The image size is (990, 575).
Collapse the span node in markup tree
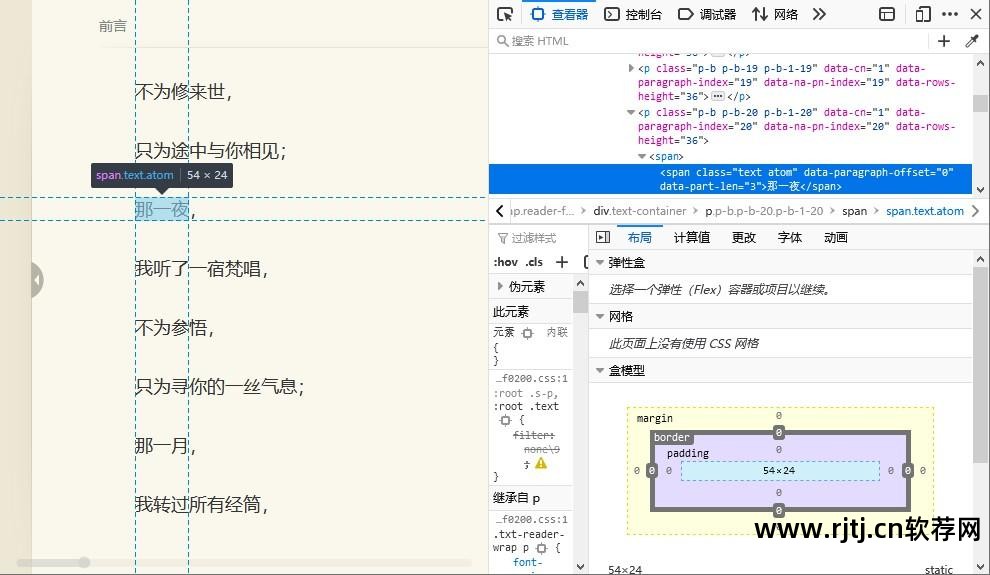tap(642, 157)
